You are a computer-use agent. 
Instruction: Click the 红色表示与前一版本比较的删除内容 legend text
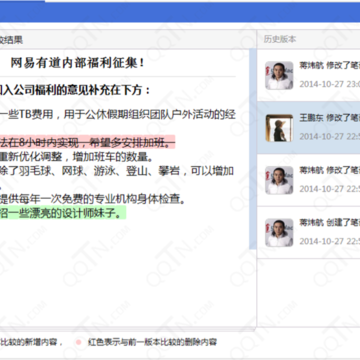click(x=152, y=342)
